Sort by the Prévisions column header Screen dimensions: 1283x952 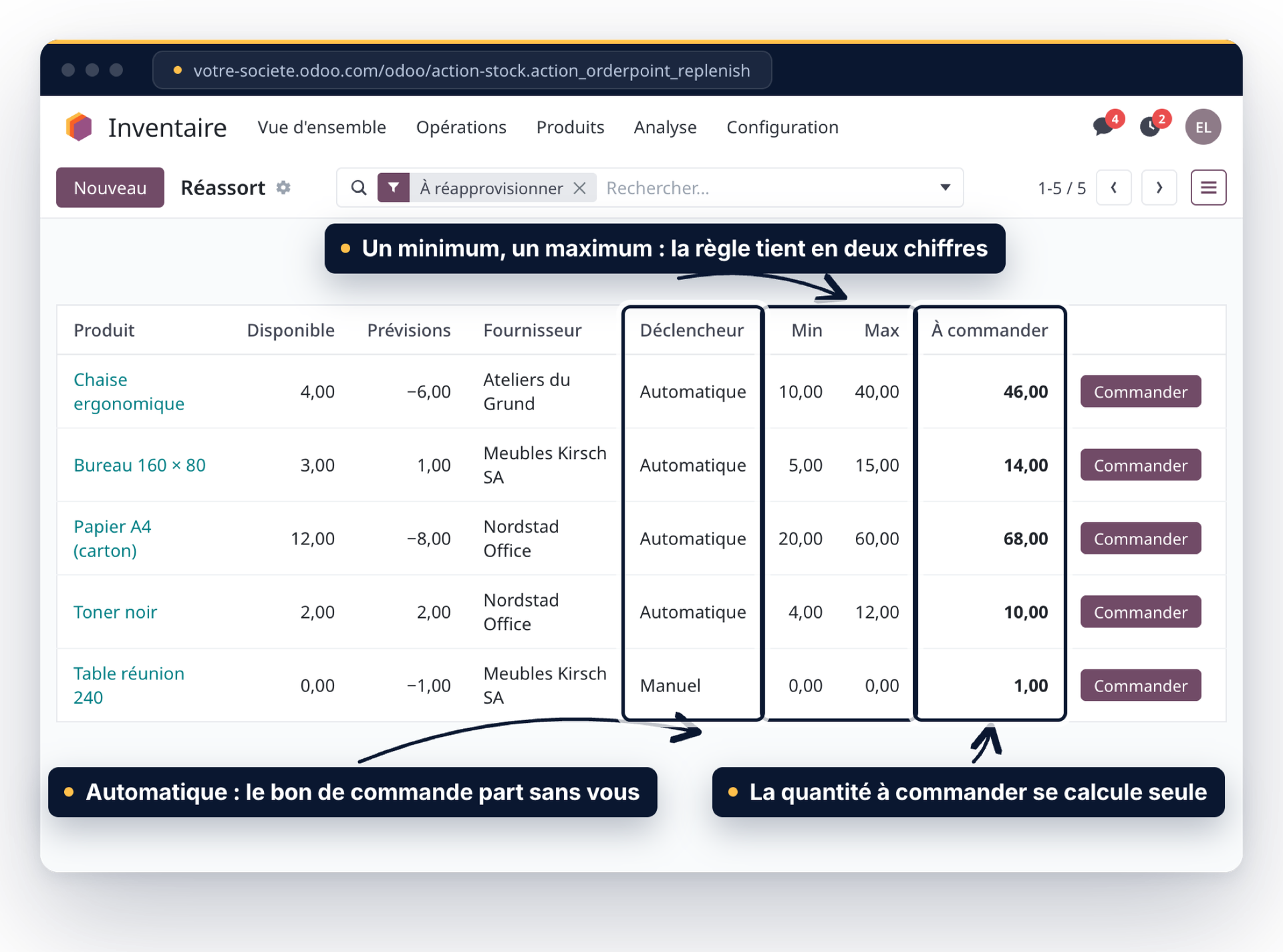[x=409, y=330]
